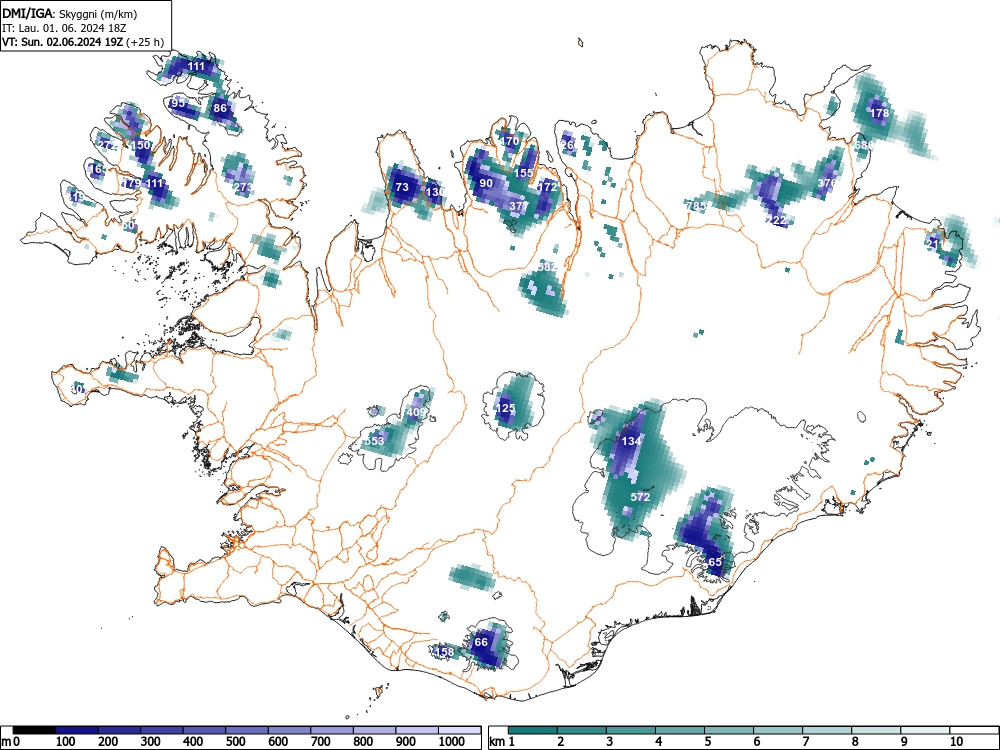Click the legend swatch between 100 and 200 m
This screenshot has height=750, width=1000.
tap(77, 730)
